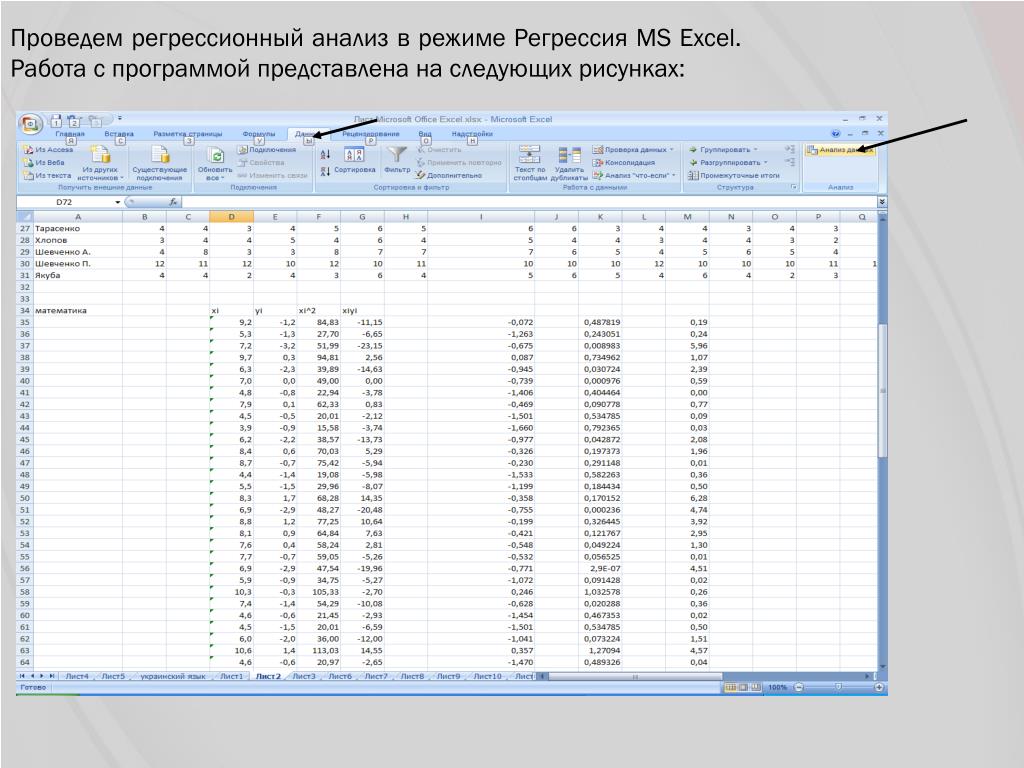The image size is (1024, 768).
Task: Select cell with Шевченко П.
Action: click(78, 264)
